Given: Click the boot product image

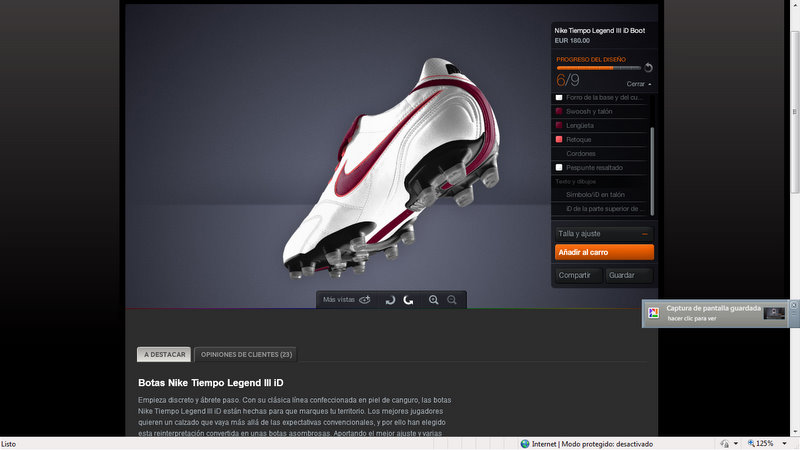Looking at the screenshot, I should pyautogui.click(x=391, y=168).
